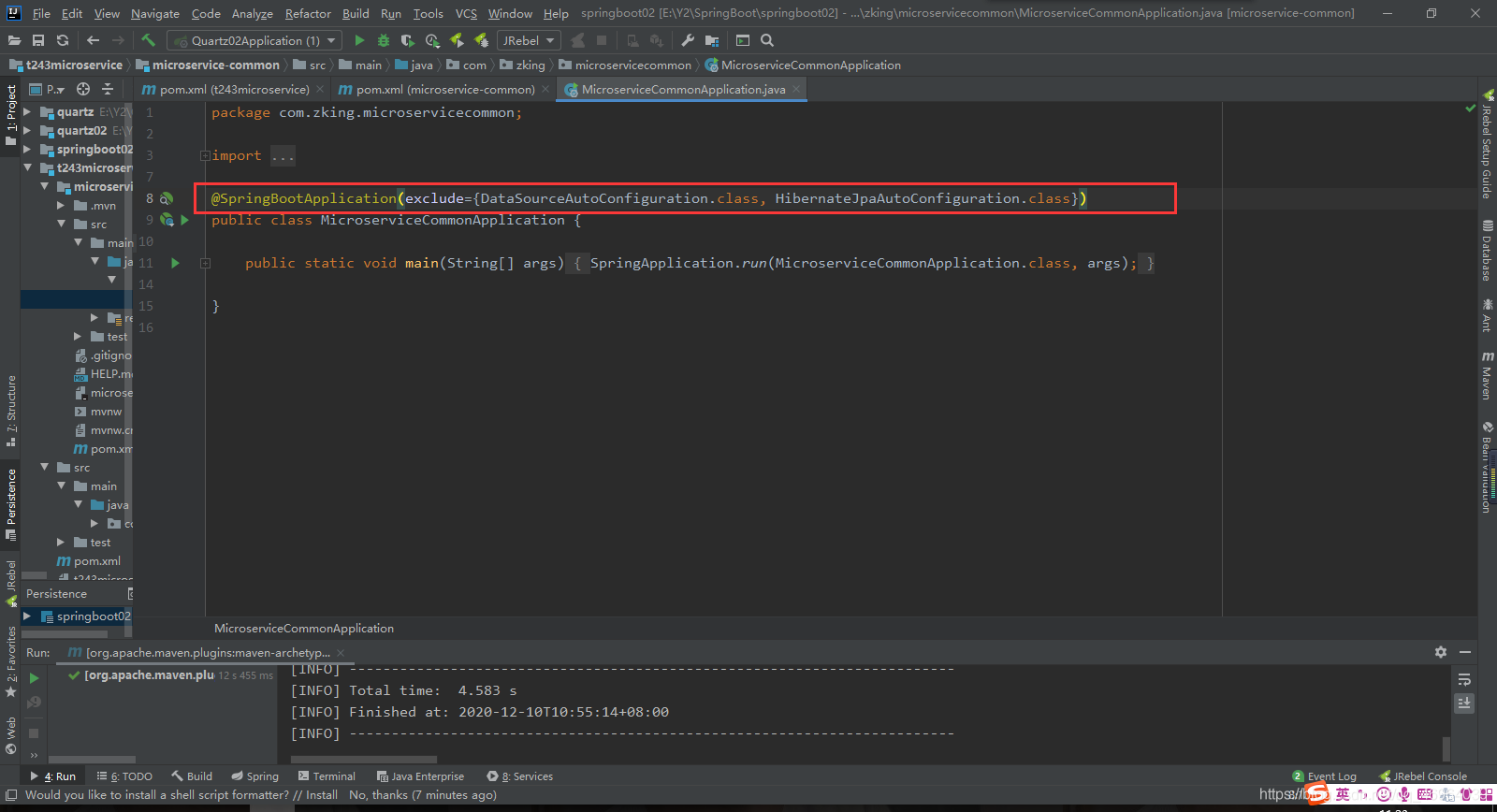Image resolution: width=1497 pixels, height=812 pixels.
Task: Select HELP.md file in project tree
Action: [103, 373]
